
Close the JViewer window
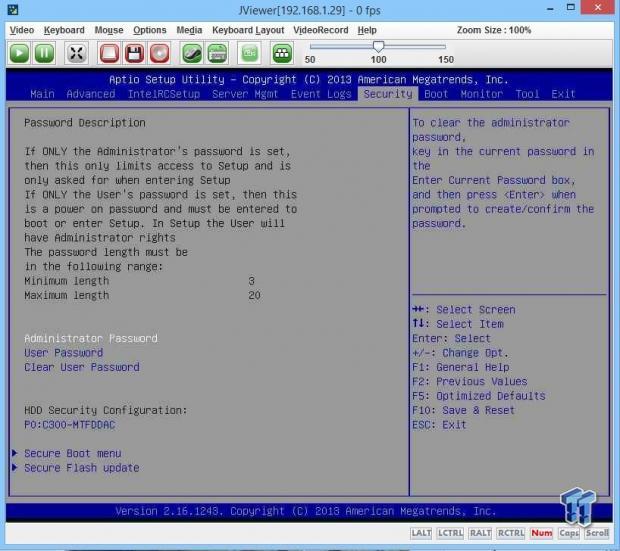click(x=598, y=7)
